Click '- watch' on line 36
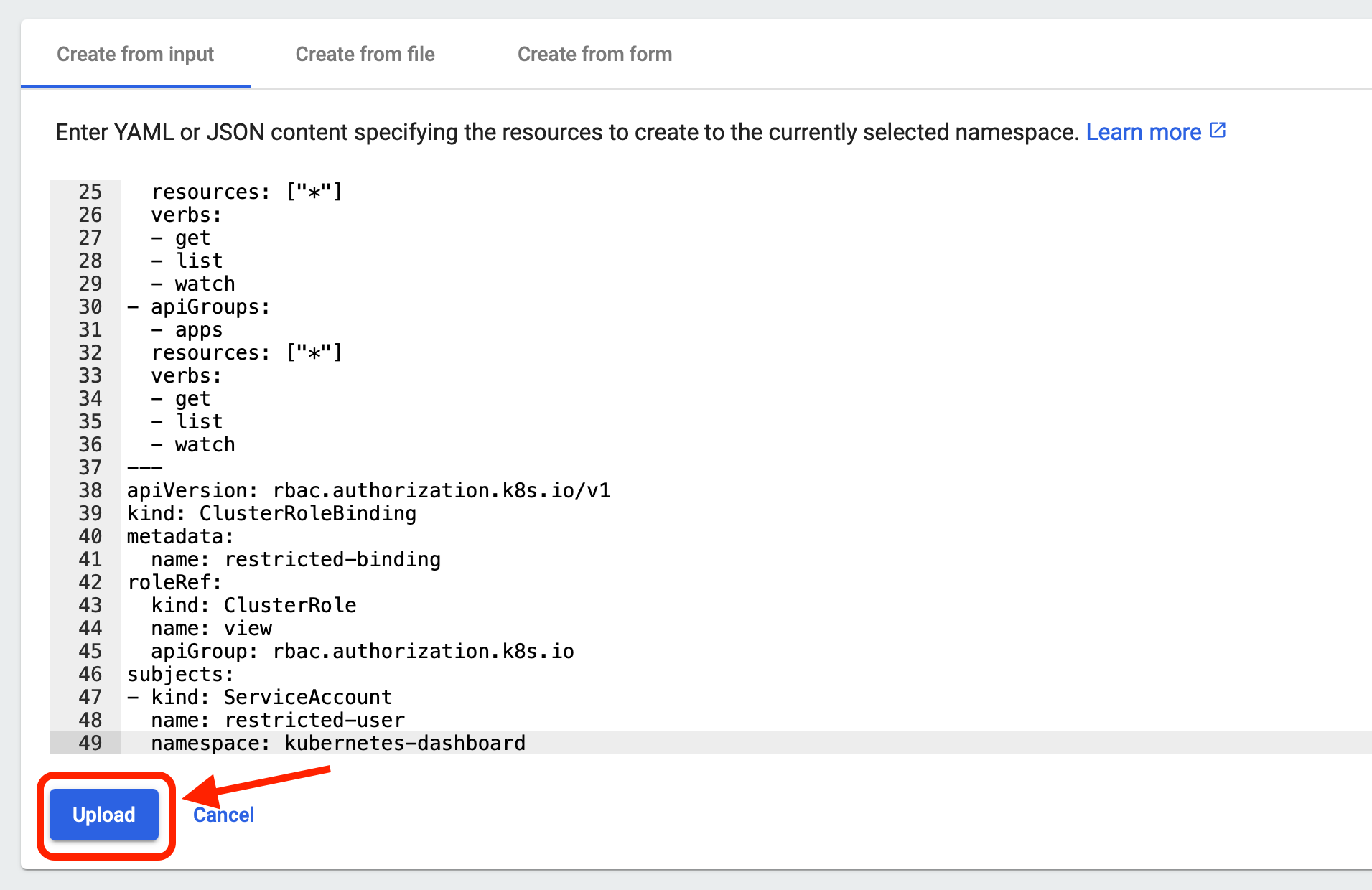The width and height of the screenshot is (1372, 890). point(193,444)
